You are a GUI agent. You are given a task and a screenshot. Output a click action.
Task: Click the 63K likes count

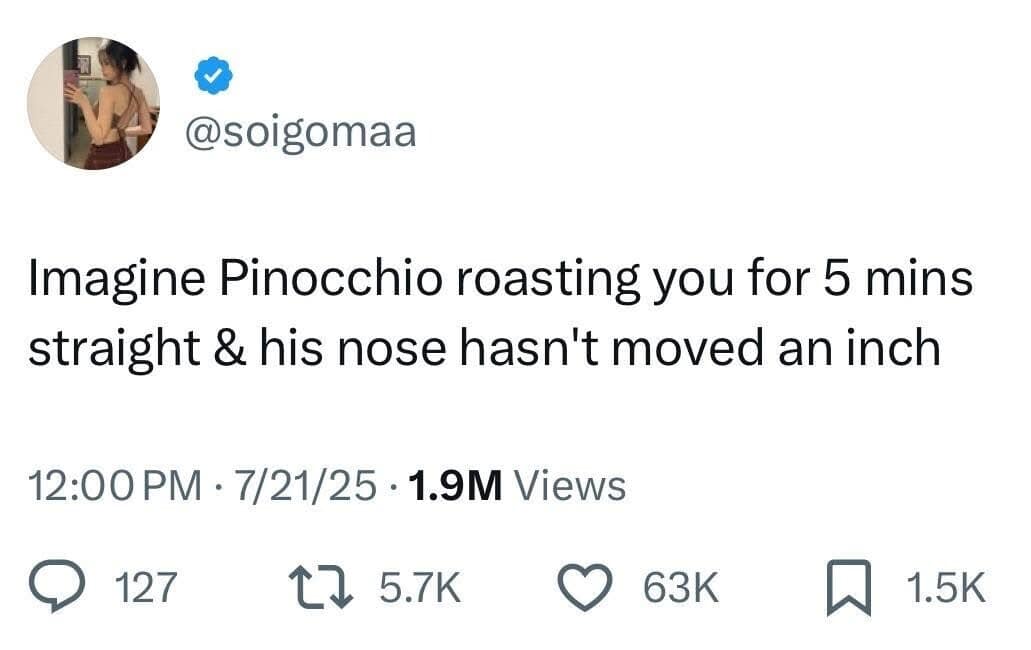(680, 588)
